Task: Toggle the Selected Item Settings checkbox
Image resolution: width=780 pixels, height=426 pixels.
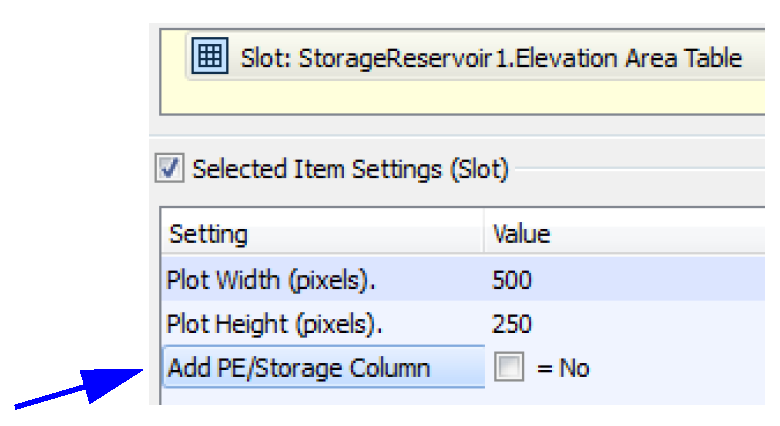Action: 170,170
